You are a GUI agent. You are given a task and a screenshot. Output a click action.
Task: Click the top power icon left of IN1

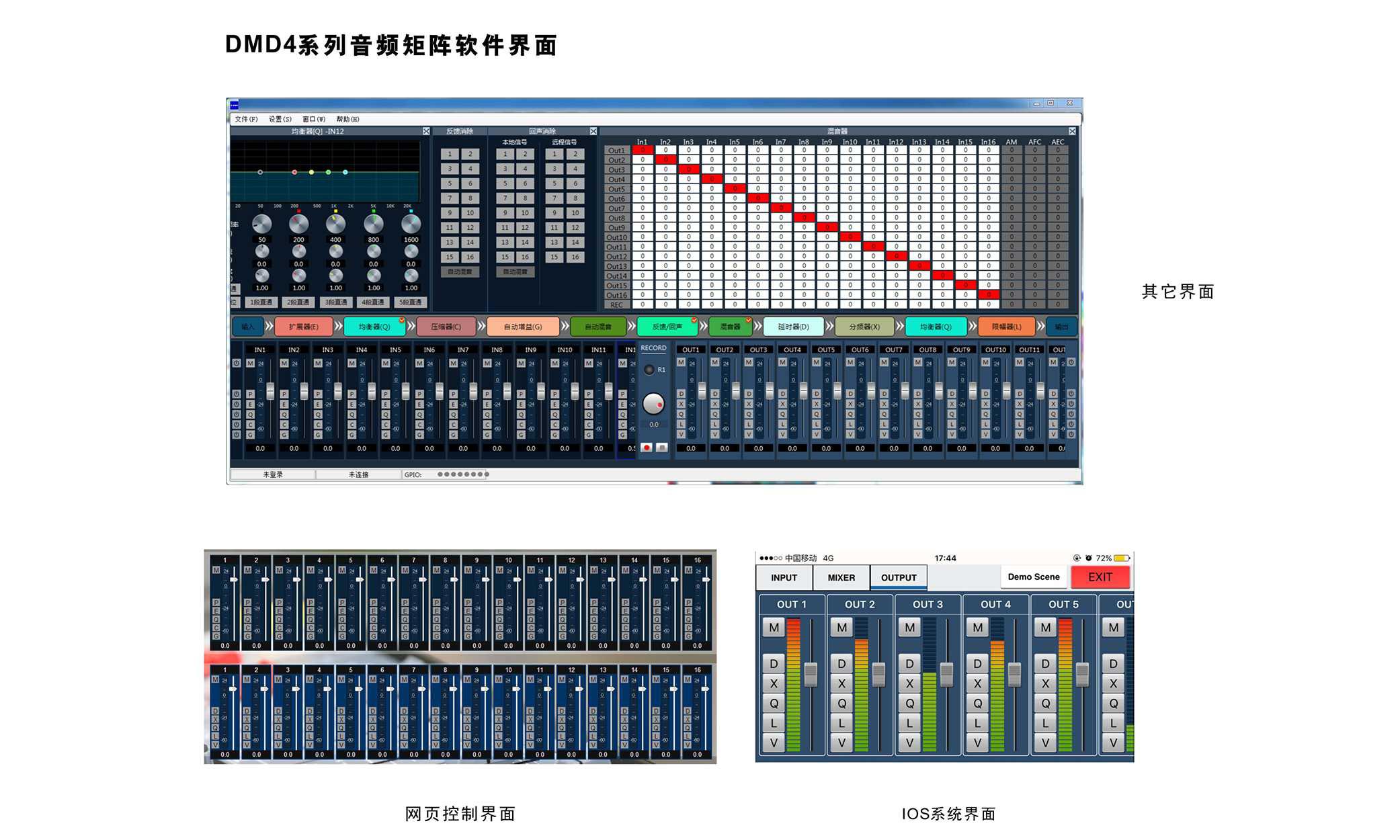pos(237,363)
